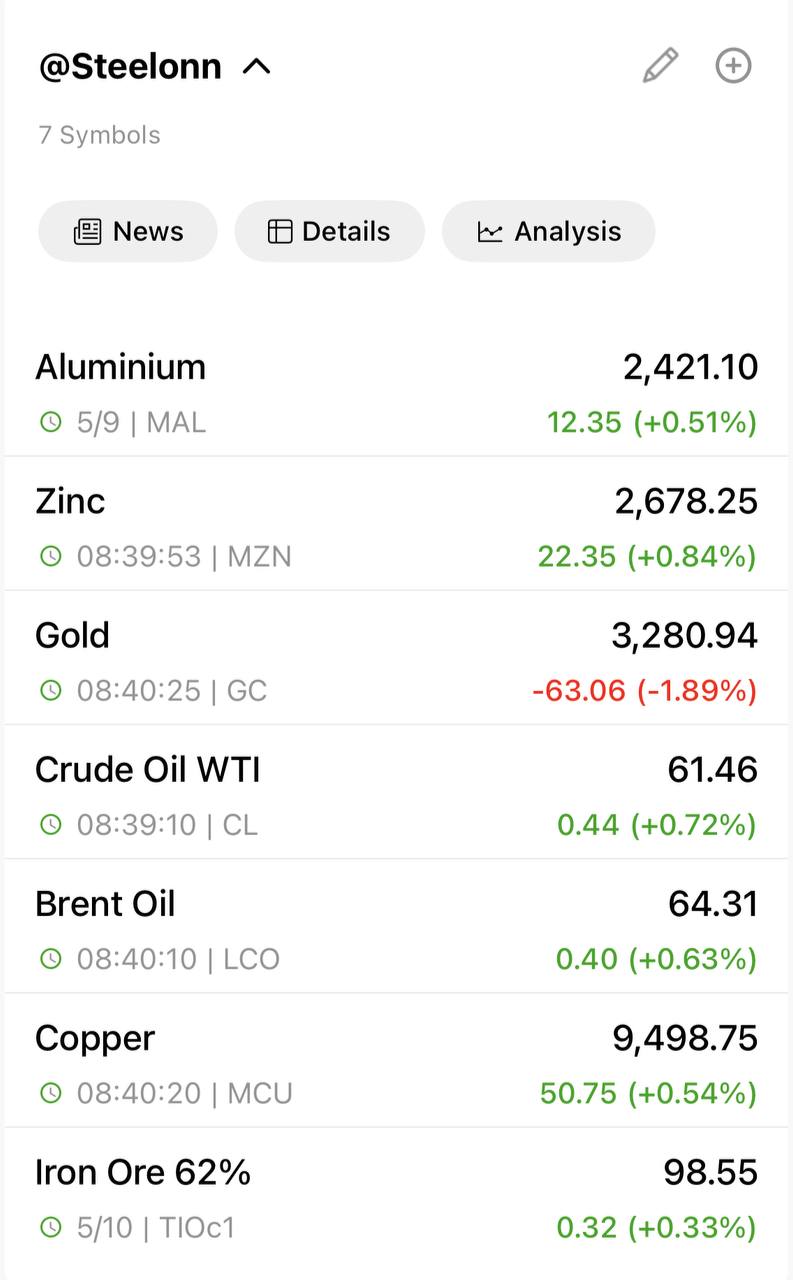Tap the clock icon in Copper row

[50, 1093]
